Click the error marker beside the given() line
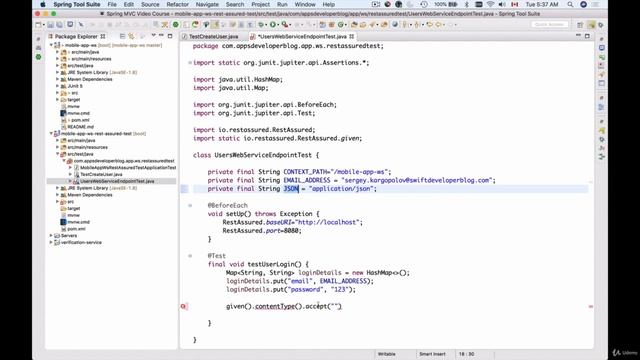Image resolution: width=640 pixels, height=360 pixels. click(184, 306)
